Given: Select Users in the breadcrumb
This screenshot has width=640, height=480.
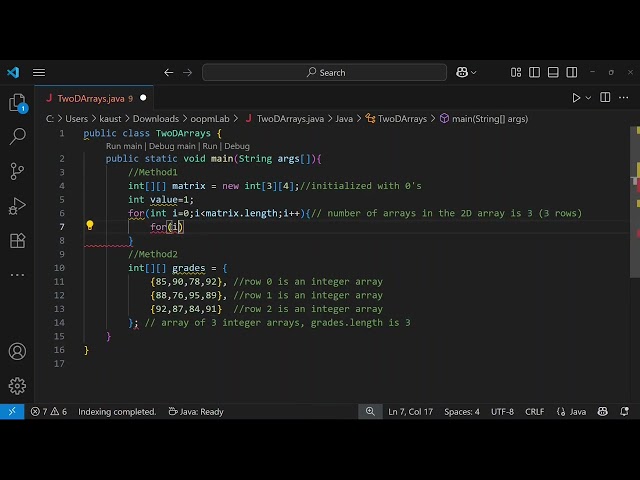Looking at the screenshot, I should [x=76, y=119].
